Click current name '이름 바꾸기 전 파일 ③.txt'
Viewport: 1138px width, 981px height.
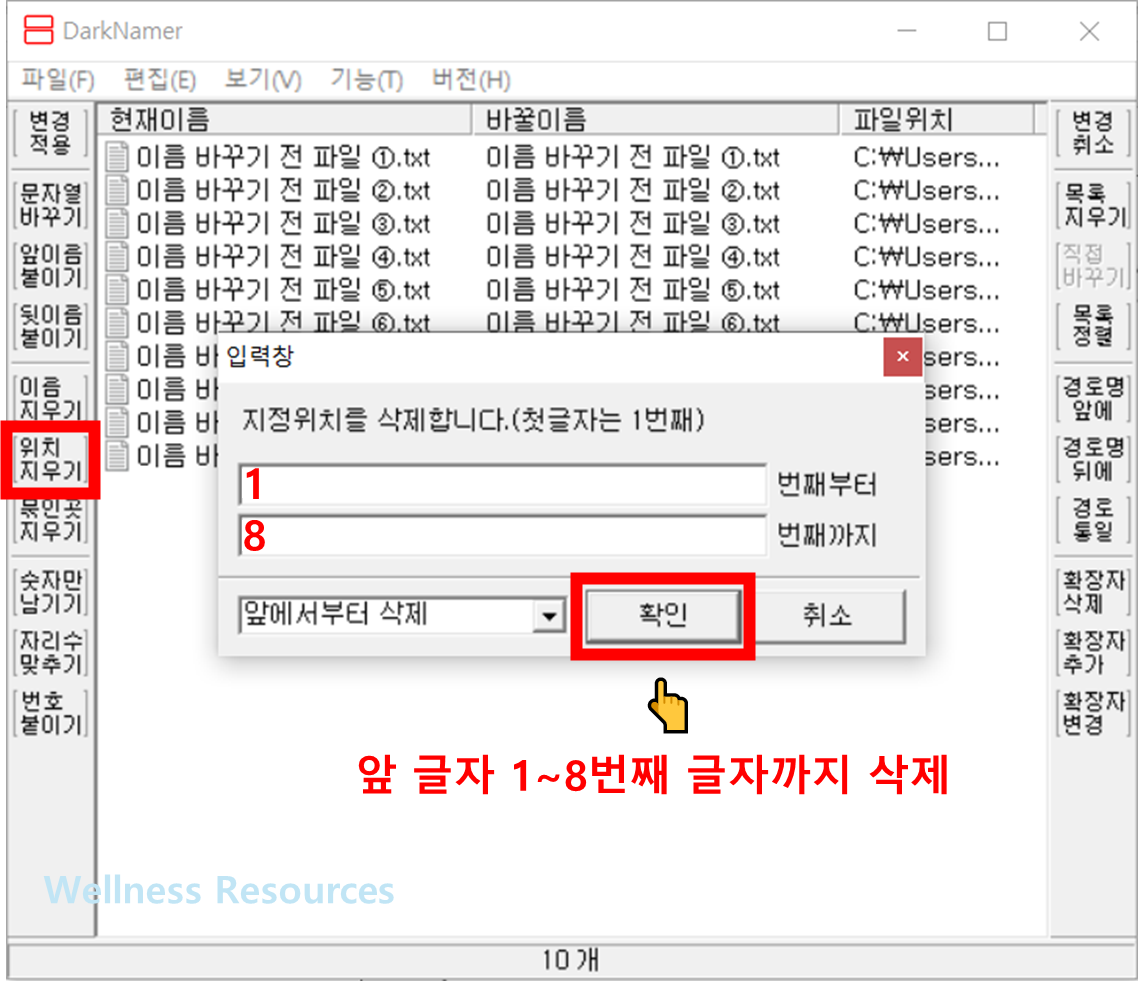(284, 224)
